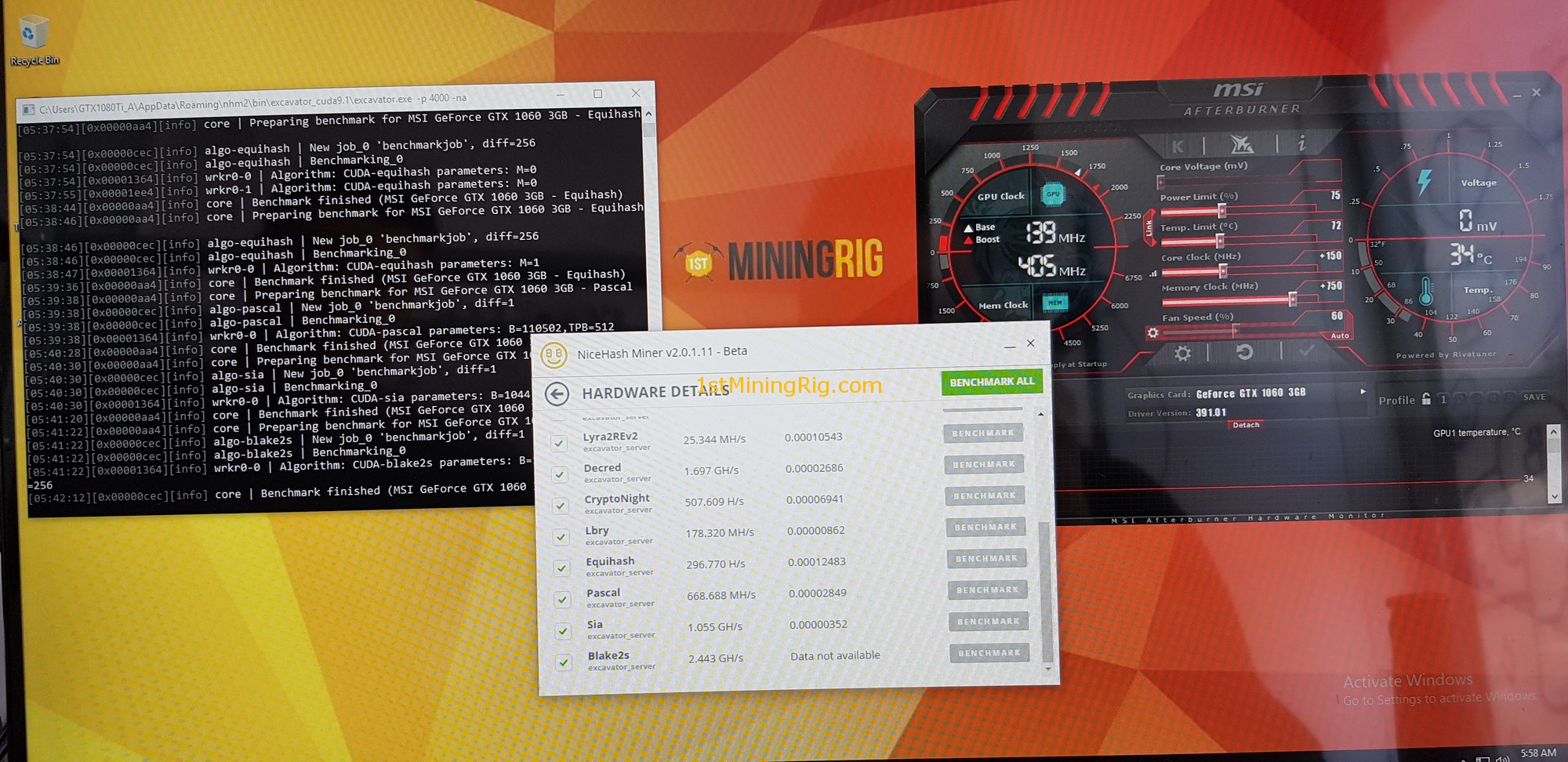Open the MSI jet logo icon in Afterburner

(1242, 144)
